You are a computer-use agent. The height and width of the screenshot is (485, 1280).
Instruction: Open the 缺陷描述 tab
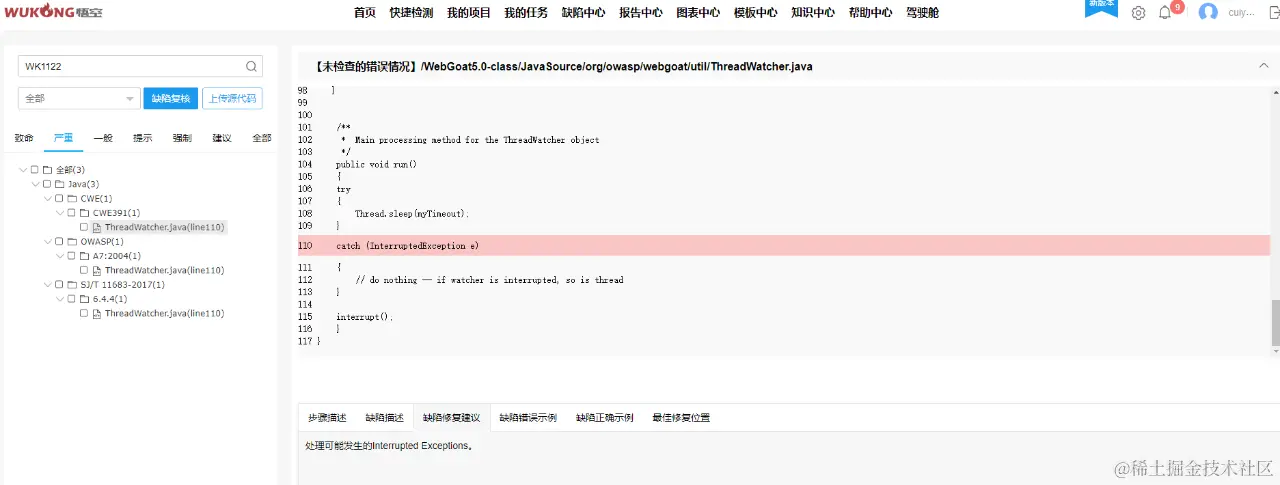point(385,418)
